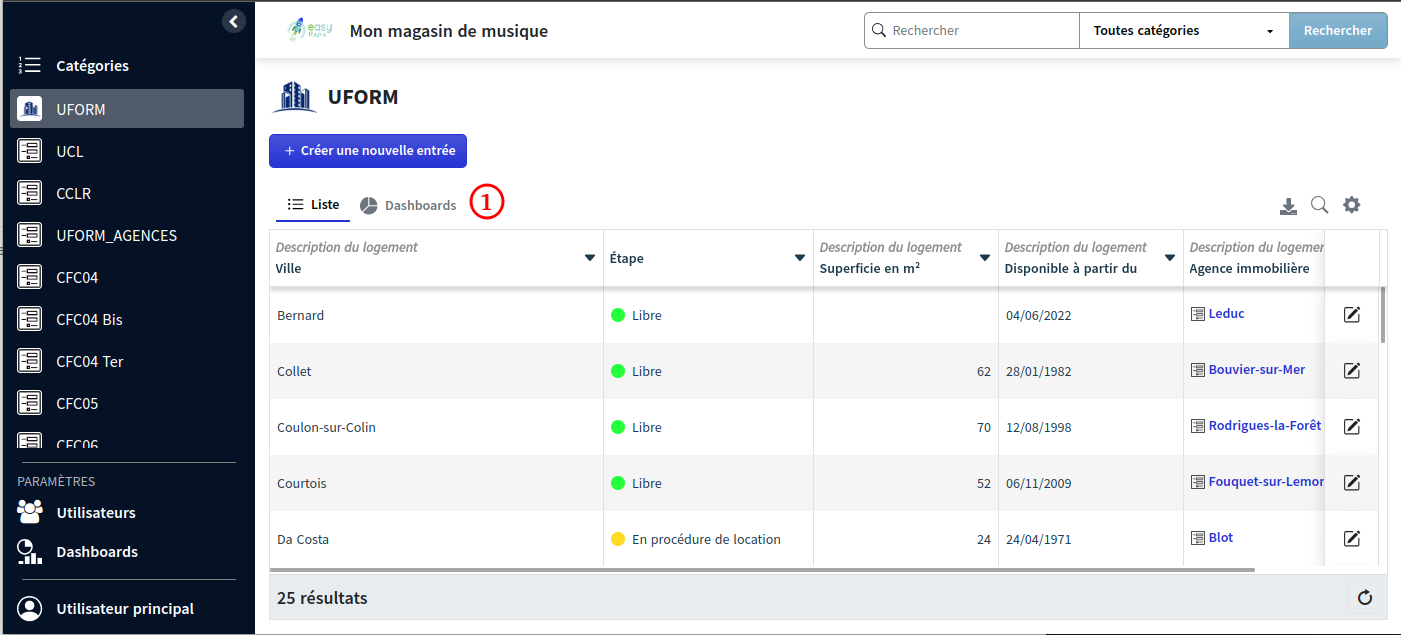Screen dimensions: 1401x635
Task: Open the table settings gear icon
Action: (1352, 204)
